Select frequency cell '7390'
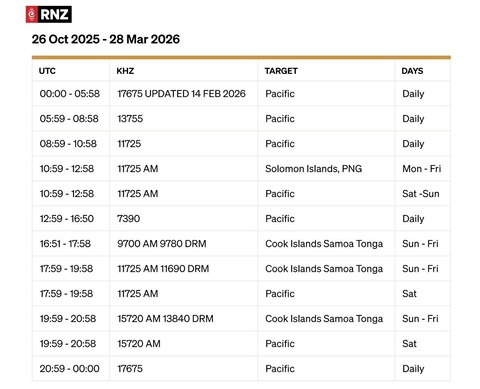This screenshot has height=389, width=480. (128, 219)
